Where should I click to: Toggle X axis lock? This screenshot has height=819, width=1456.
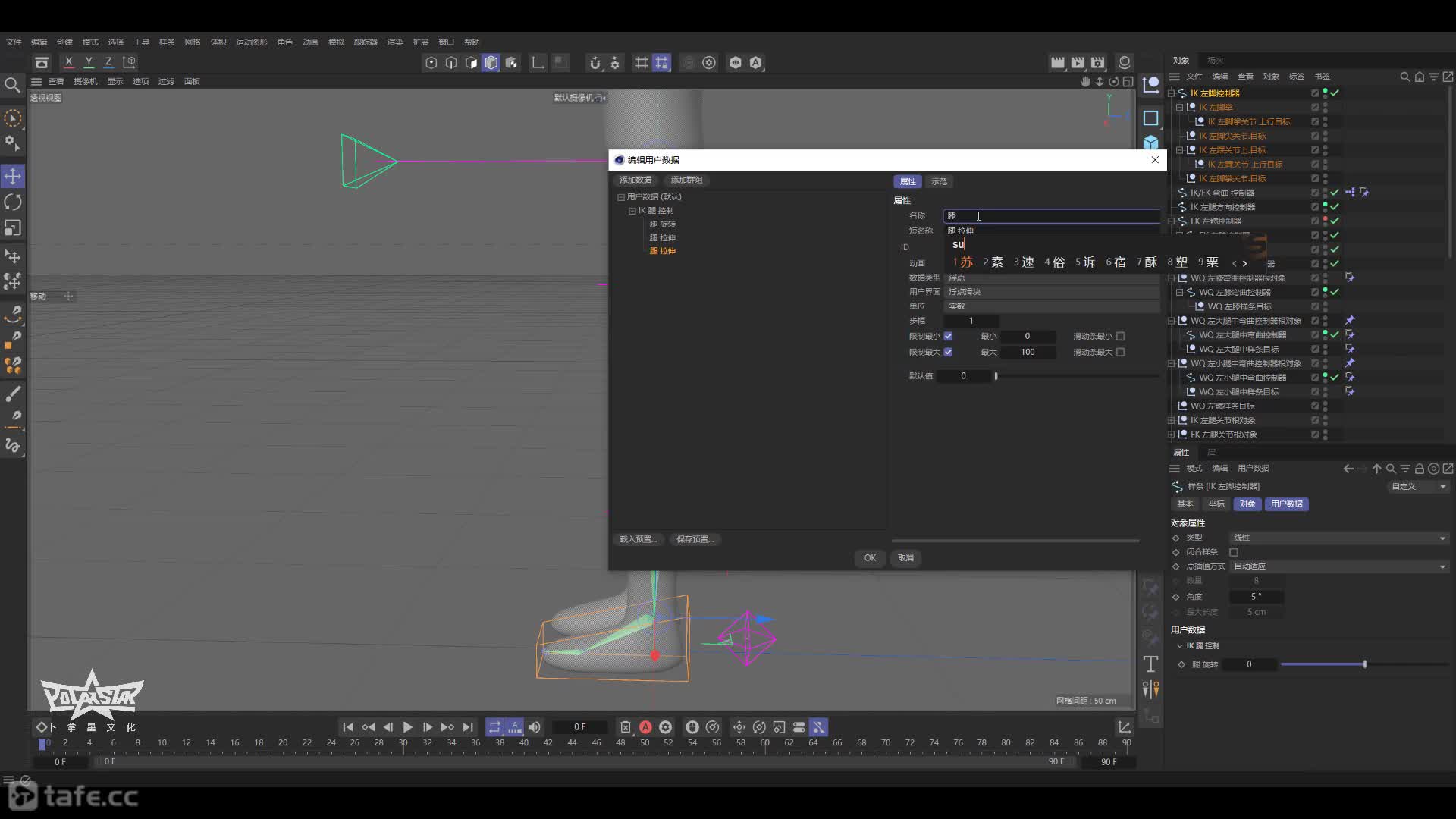tap(69, 62)
